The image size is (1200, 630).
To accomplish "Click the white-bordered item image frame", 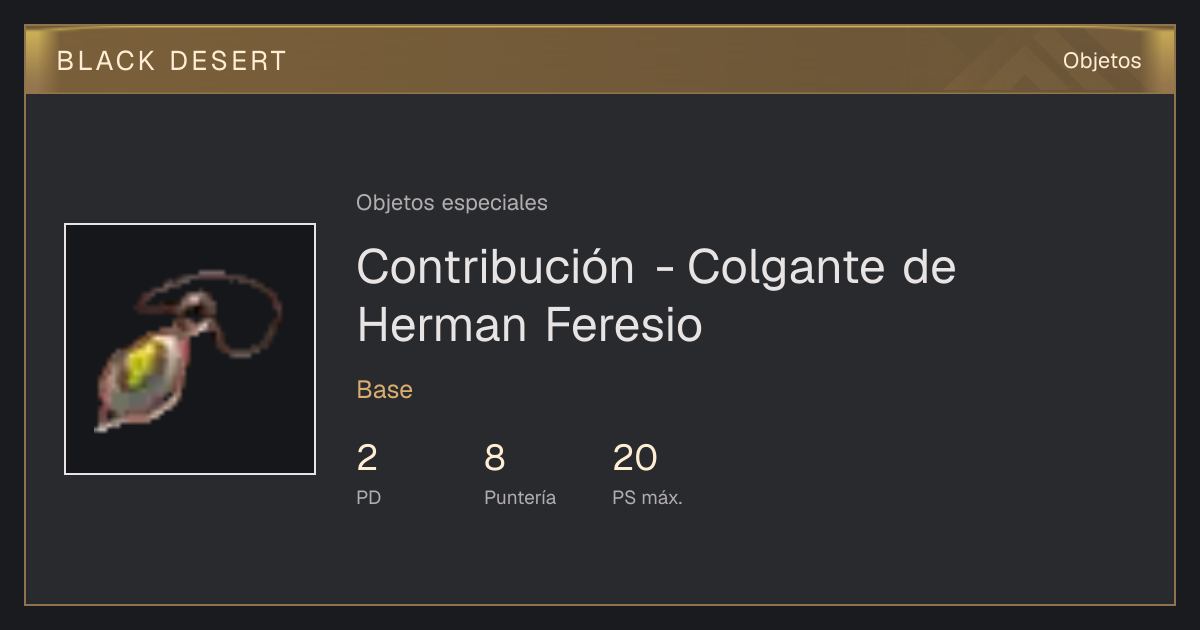I will [x=190, y=349].
